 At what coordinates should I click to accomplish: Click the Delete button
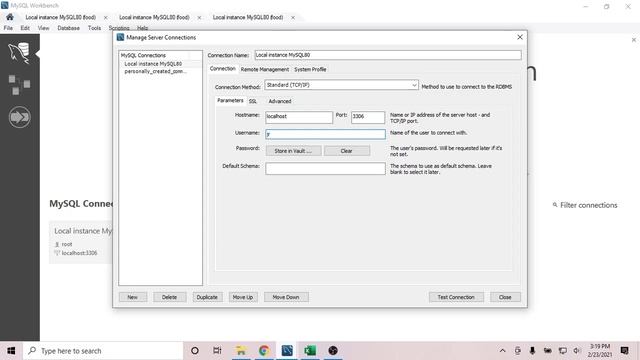coord(169,297)
